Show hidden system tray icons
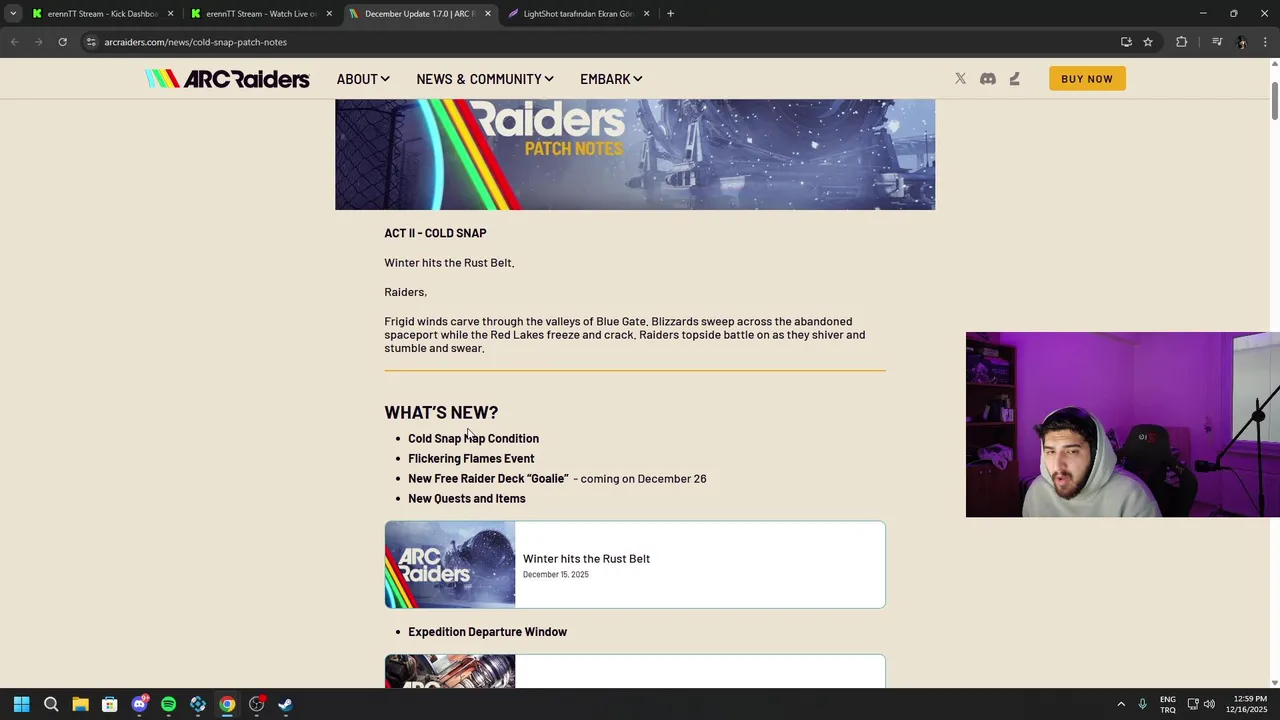This screenshot has height=720, width=1280. click(1121, 704)
